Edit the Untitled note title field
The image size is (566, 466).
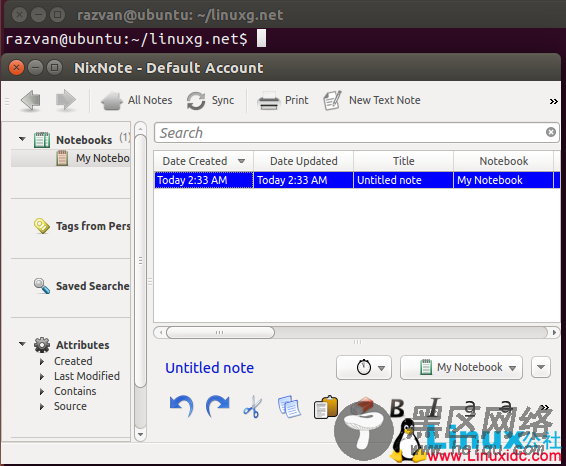coord(209,368)
